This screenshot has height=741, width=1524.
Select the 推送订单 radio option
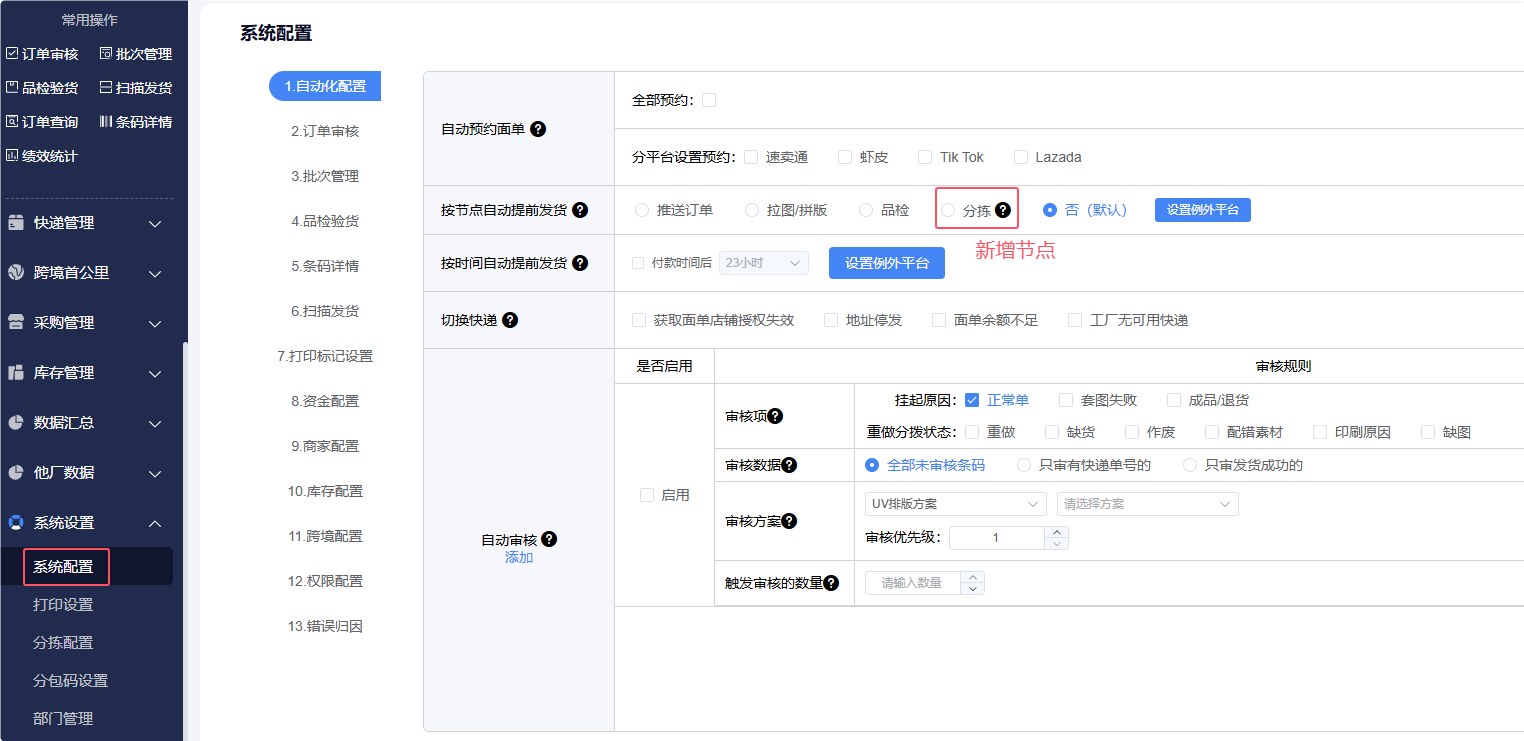642,210
